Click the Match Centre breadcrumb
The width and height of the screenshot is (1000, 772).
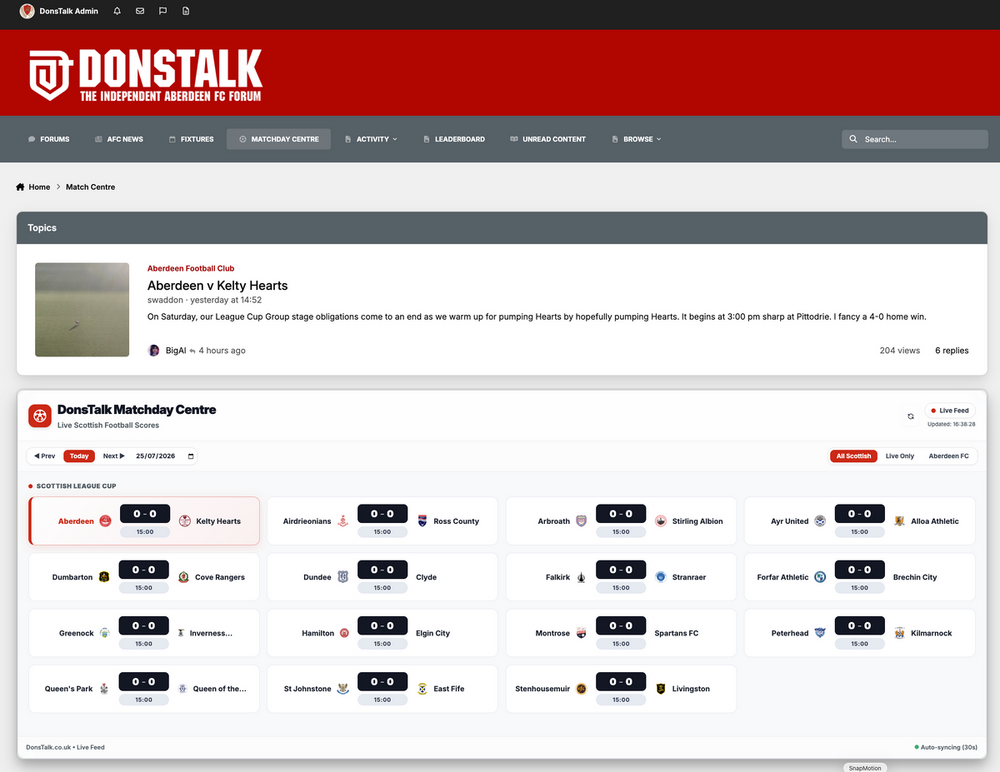[x=91, y=187]
